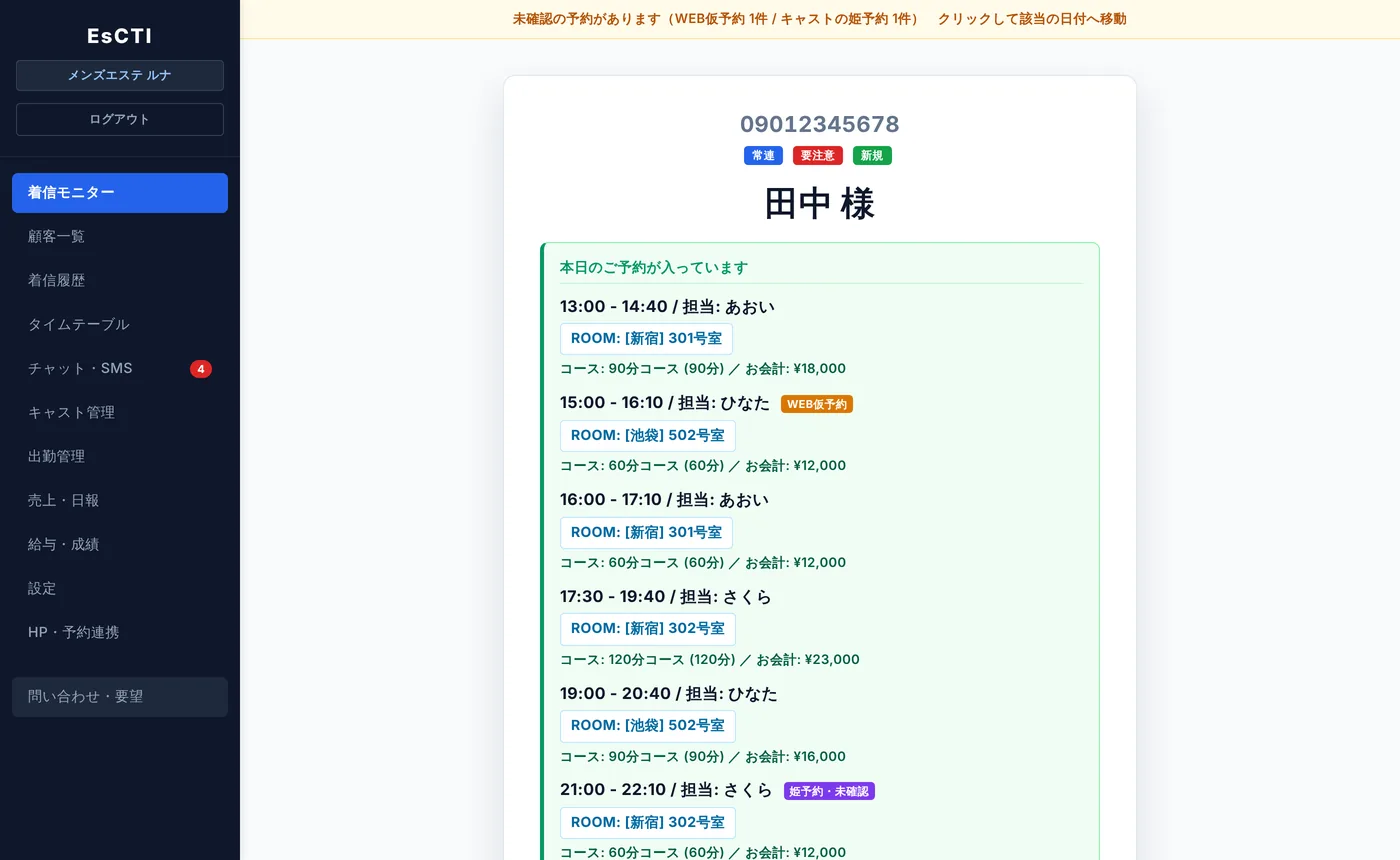Click the phone number 09012345678
1400x860 pixels.
pyautogui.click(x=820, y=124)
